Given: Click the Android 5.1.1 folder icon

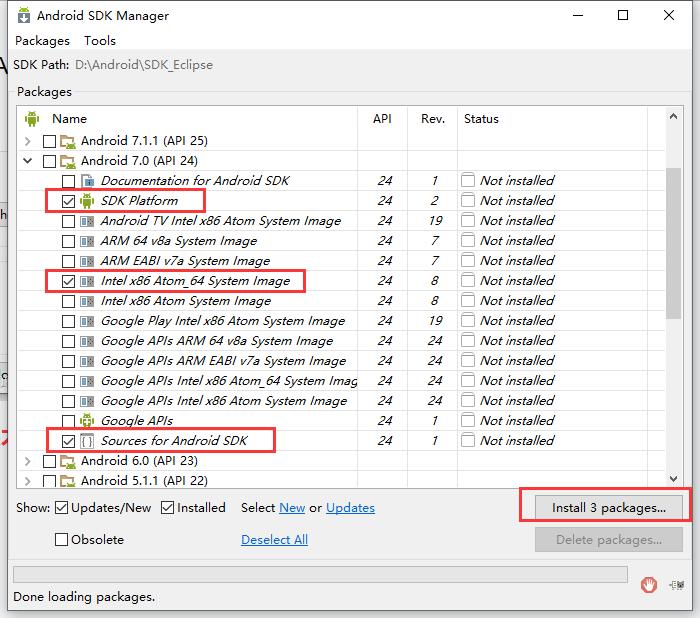Looking at the screenshot, I should point(68,481).
